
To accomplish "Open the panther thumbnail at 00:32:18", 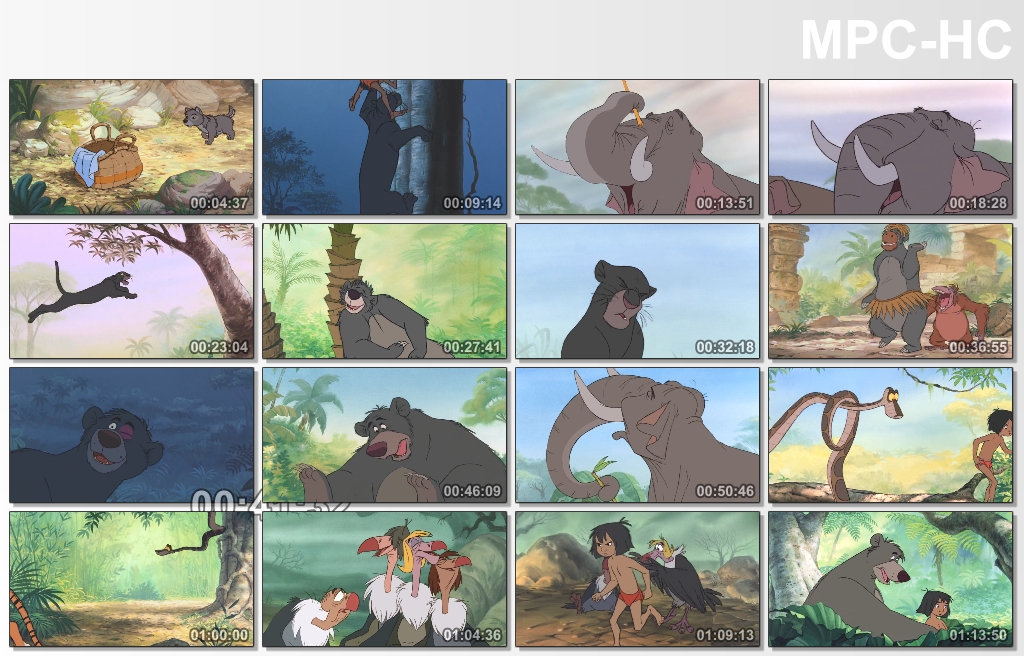I will [637, 291].
